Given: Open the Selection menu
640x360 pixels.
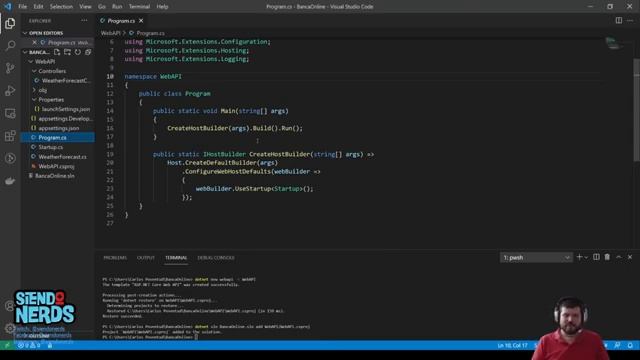Looking at the screenshot, I should point(61,7).
